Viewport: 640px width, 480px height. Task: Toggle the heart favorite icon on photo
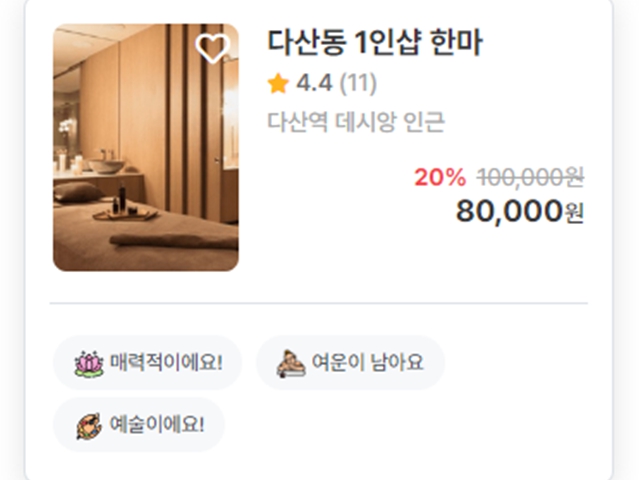point(213,48)
